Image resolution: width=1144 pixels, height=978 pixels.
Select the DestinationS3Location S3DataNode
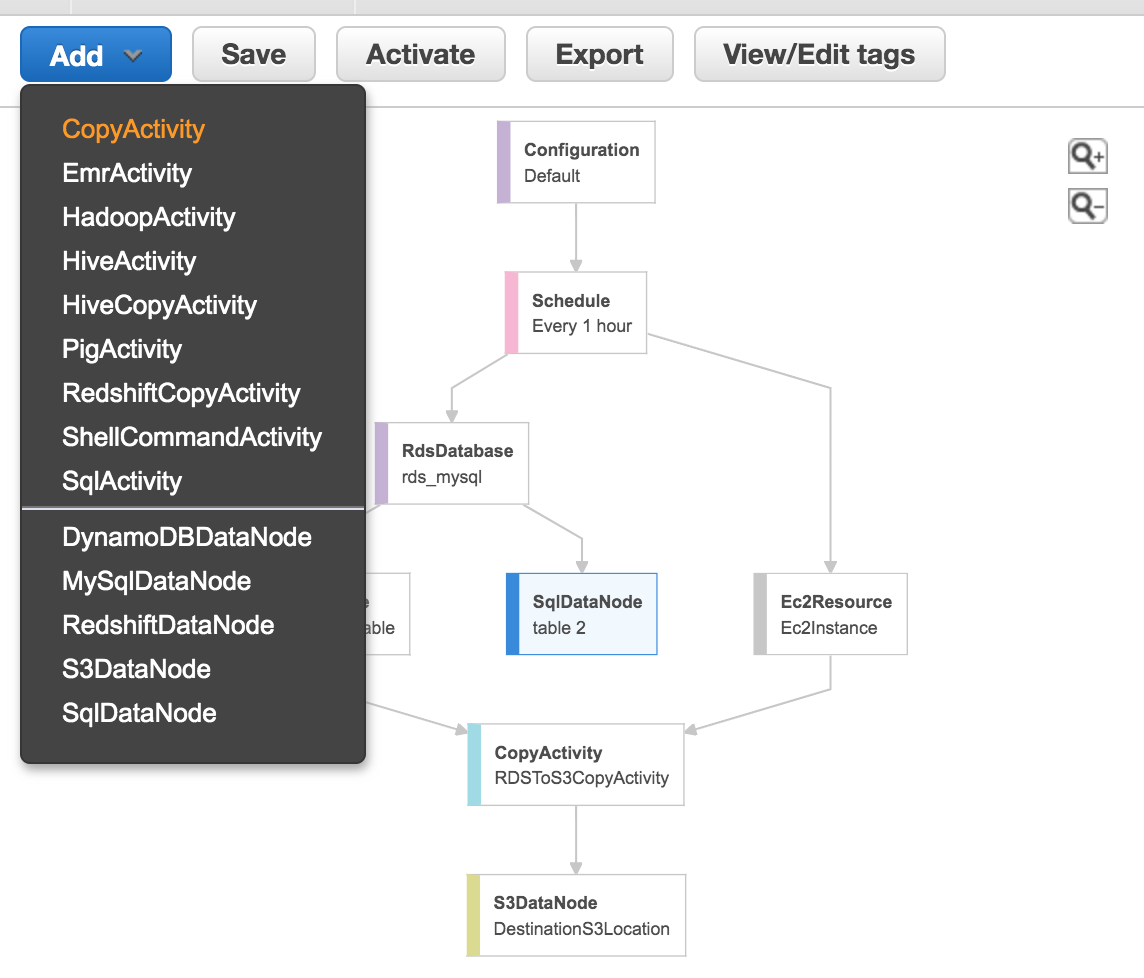pyautogui.click(x=580, y=913)
